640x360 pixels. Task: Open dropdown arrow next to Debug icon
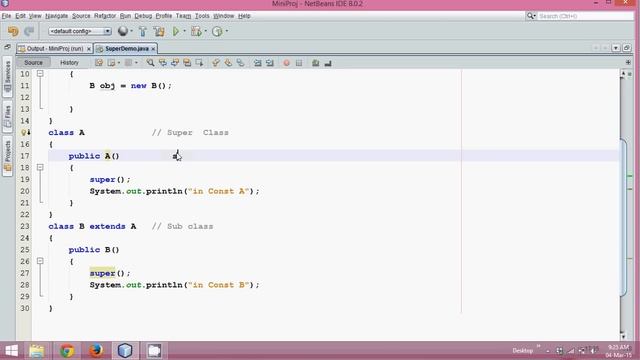point(205,31)
